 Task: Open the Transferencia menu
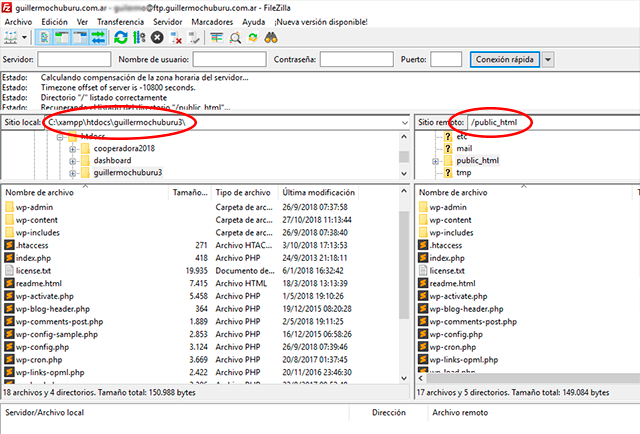(120, 22)
